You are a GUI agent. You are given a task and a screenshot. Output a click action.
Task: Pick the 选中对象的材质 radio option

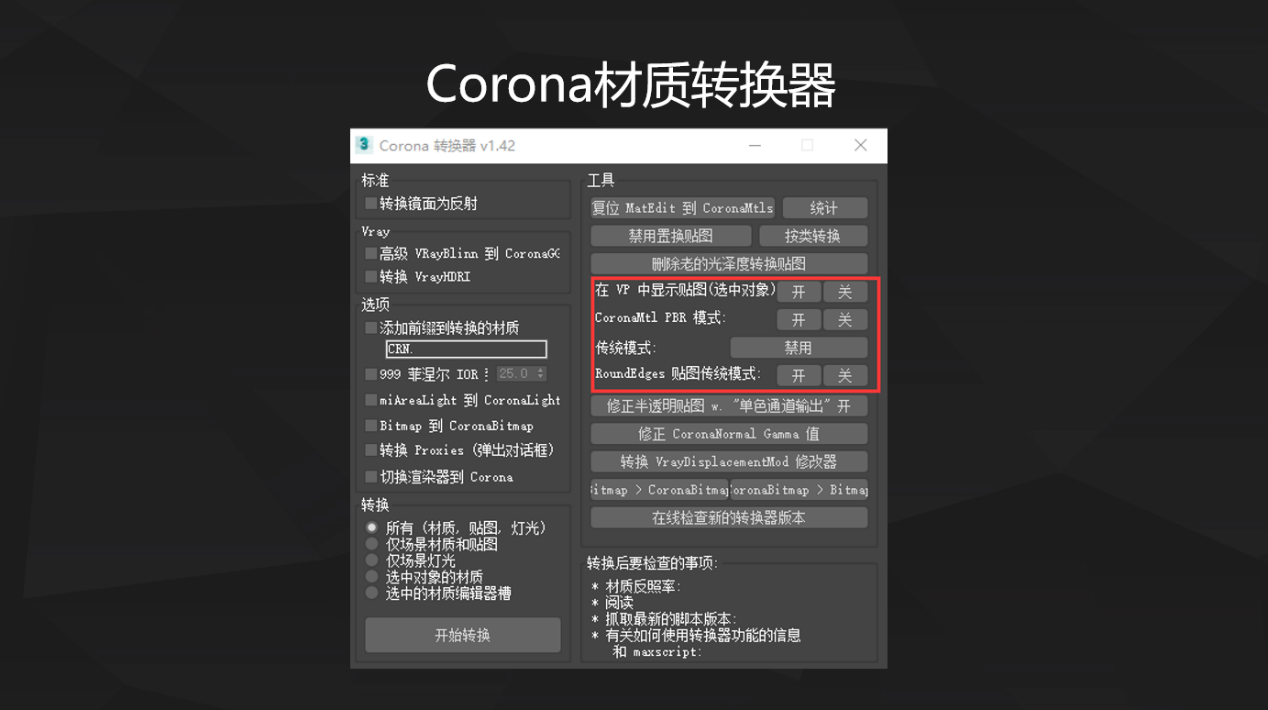(372, 576)
